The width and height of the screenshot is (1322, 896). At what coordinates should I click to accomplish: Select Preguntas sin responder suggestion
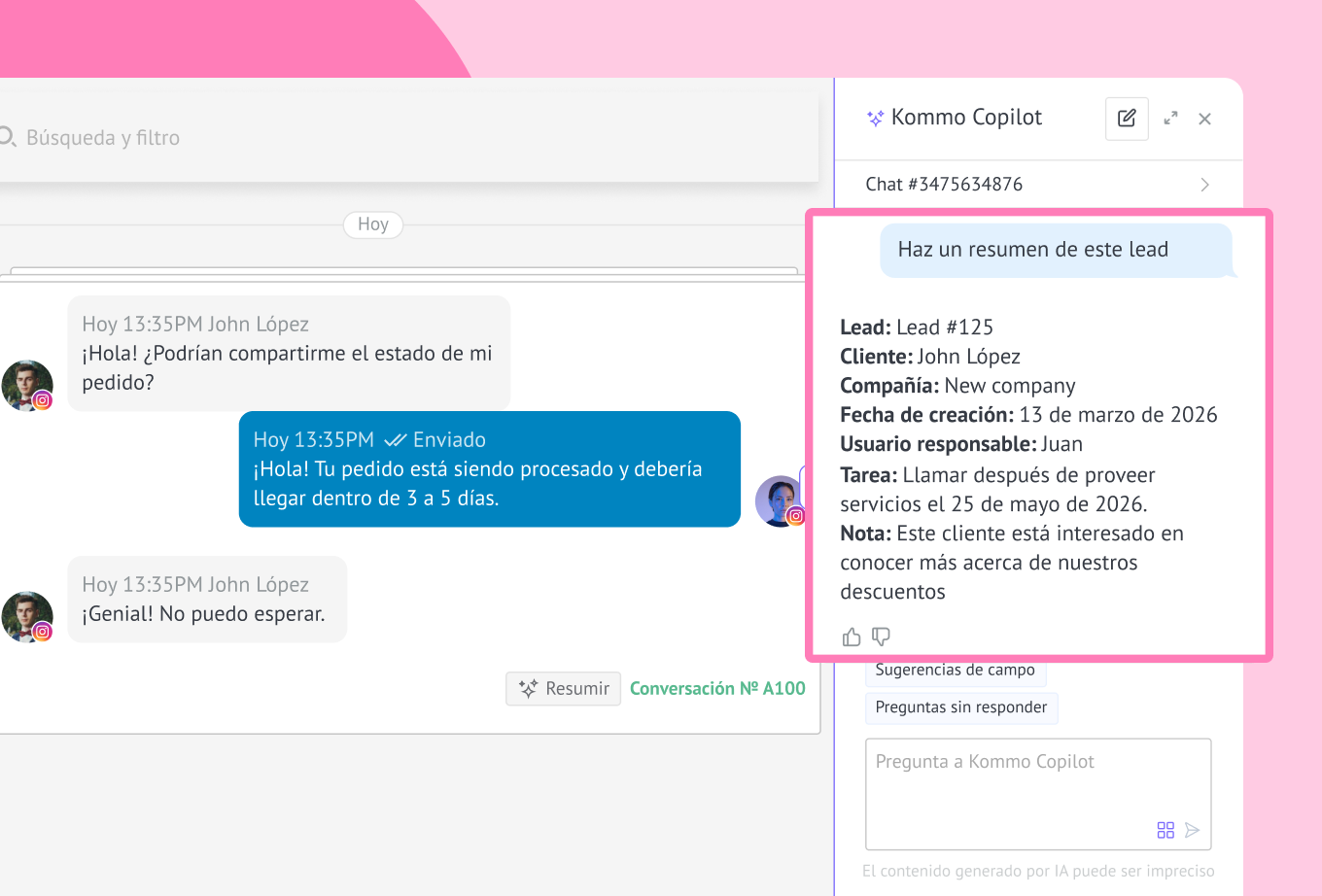[960, 707]
